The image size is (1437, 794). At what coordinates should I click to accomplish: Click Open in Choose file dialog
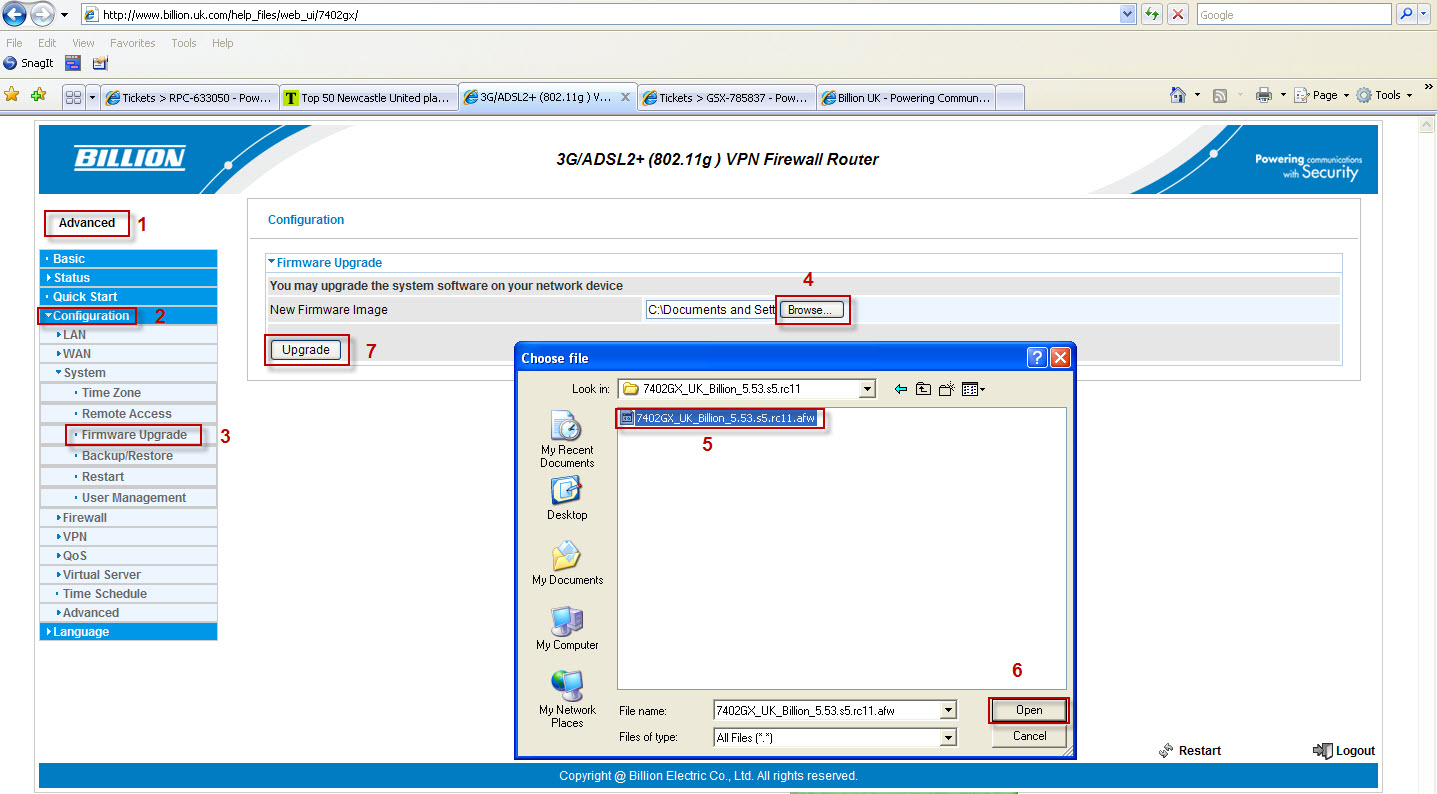click(x=1029, y=710)
